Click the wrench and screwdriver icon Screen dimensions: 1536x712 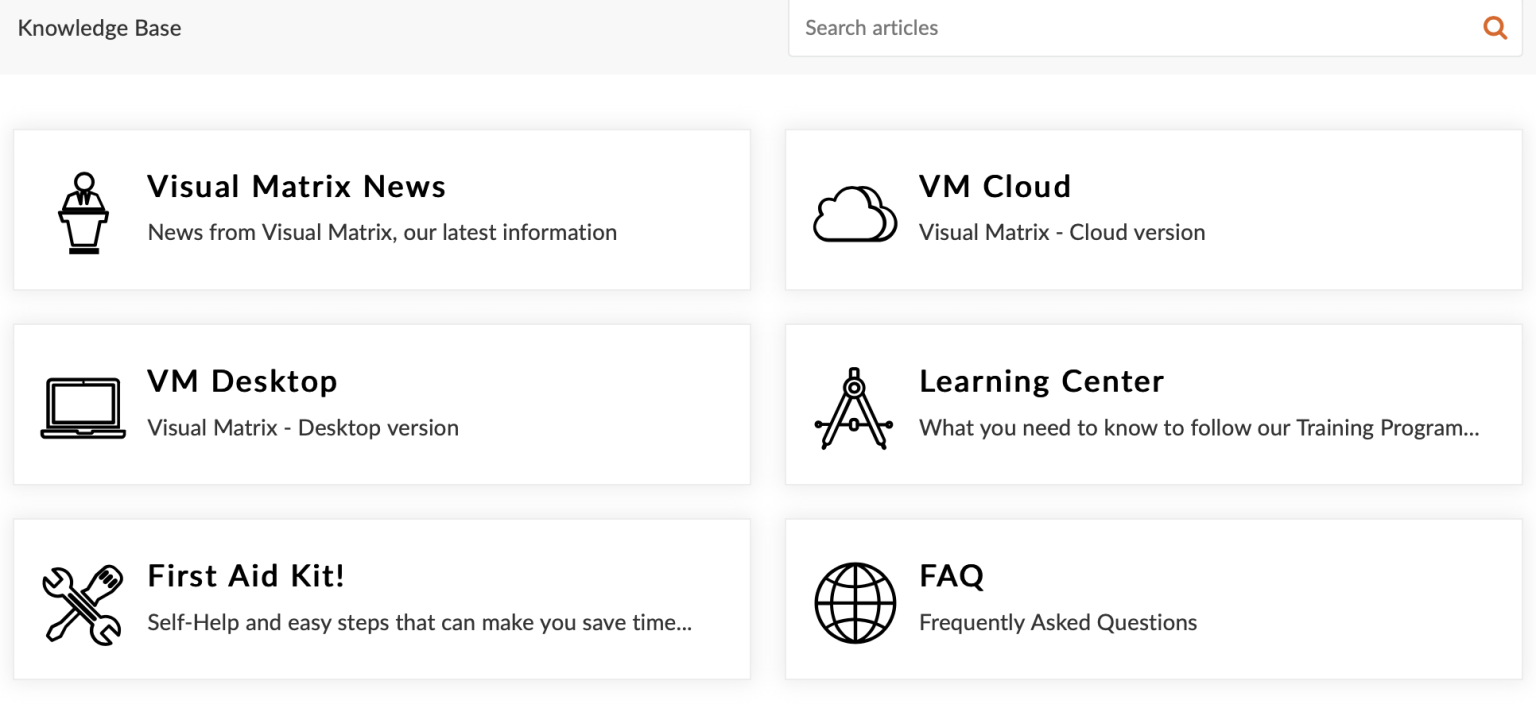(83, 603)
